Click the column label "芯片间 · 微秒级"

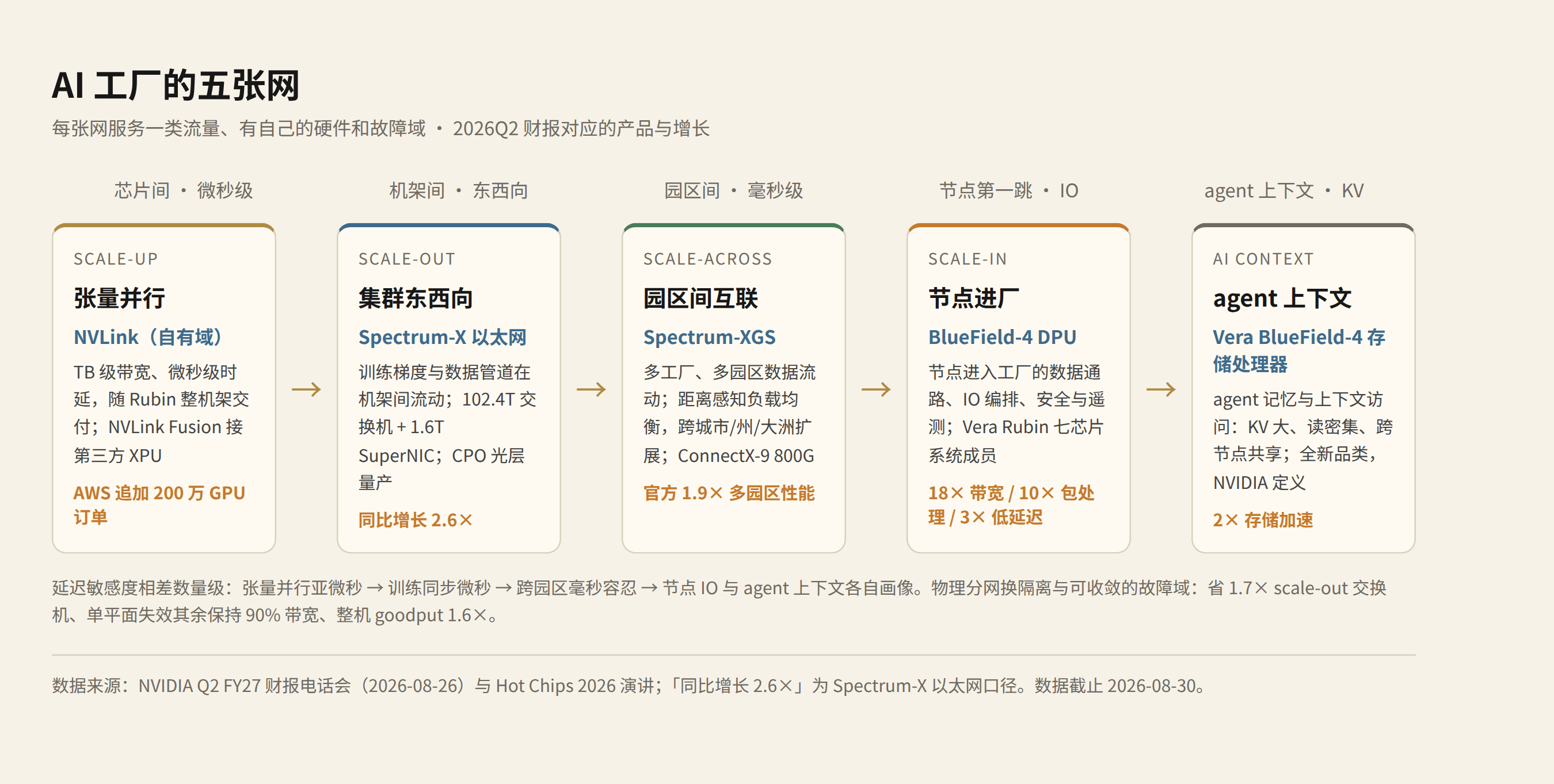tap(184, 190)
